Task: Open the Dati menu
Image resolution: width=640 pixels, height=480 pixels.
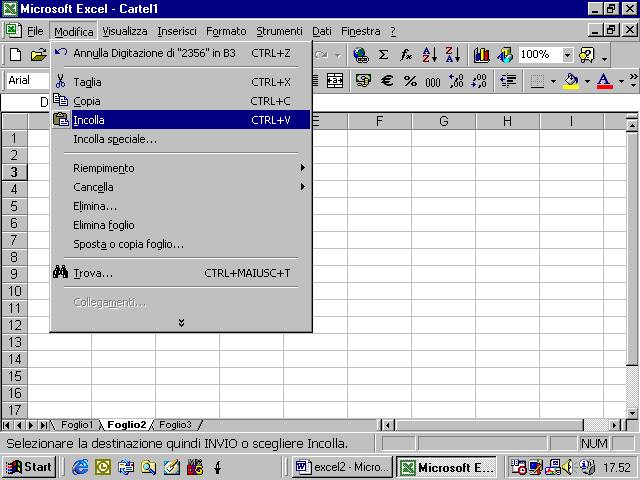Action: tap(322, 31)
